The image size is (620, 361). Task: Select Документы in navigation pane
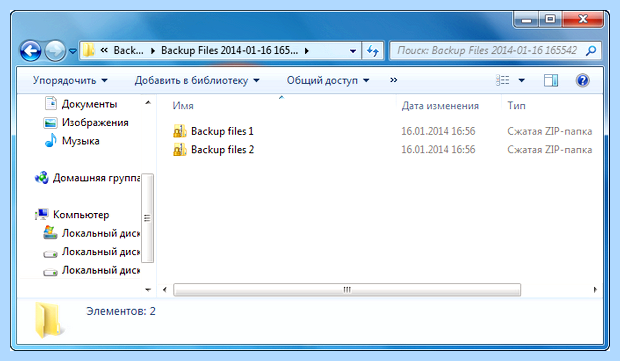point(89,104)
